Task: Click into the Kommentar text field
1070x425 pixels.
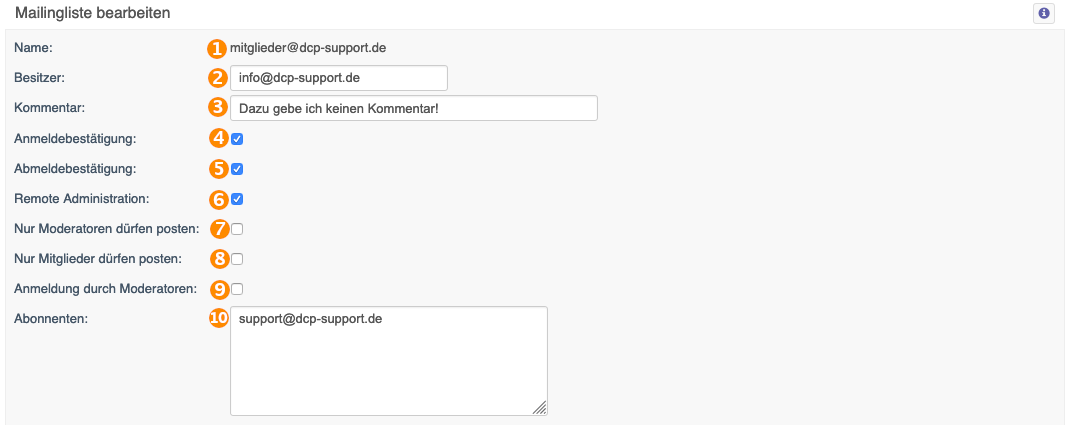Action: (x=414, y=108)
